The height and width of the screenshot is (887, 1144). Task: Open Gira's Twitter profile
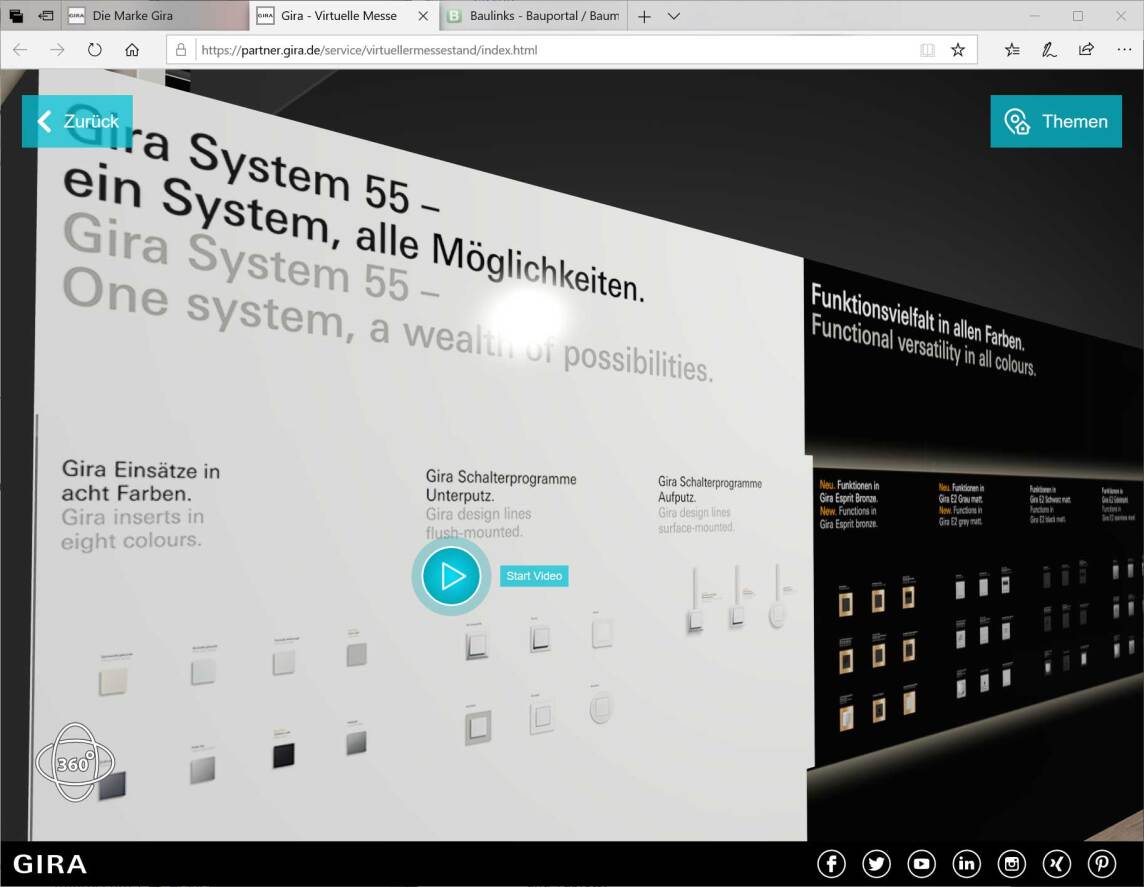click(876, 864)
